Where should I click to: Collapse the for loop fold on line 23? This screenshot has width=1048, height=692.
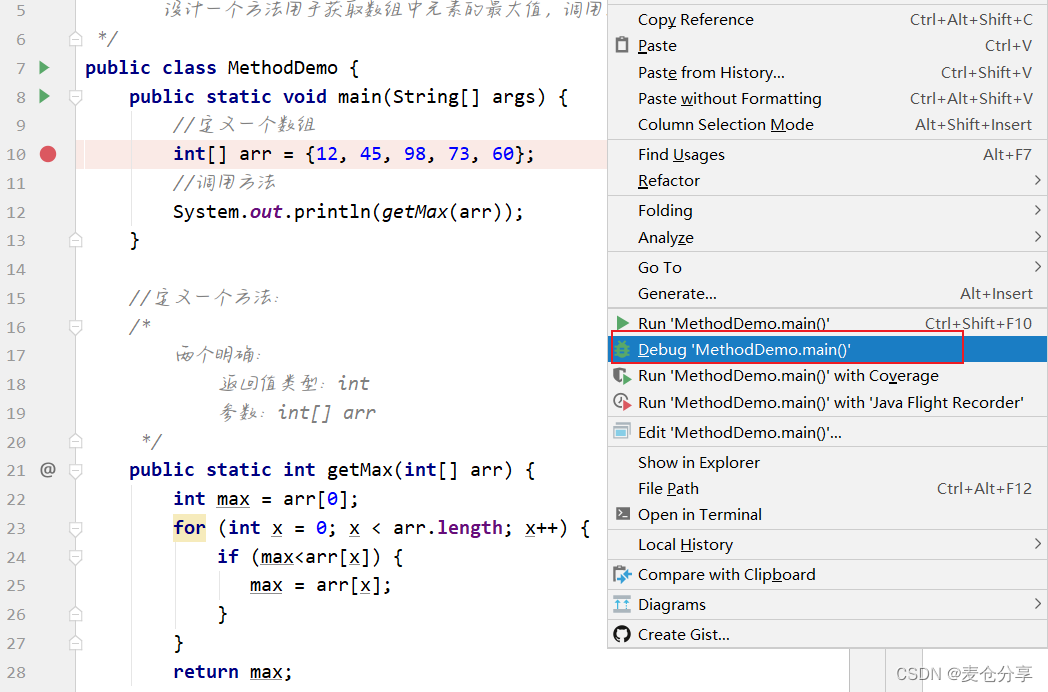(76, 529)
